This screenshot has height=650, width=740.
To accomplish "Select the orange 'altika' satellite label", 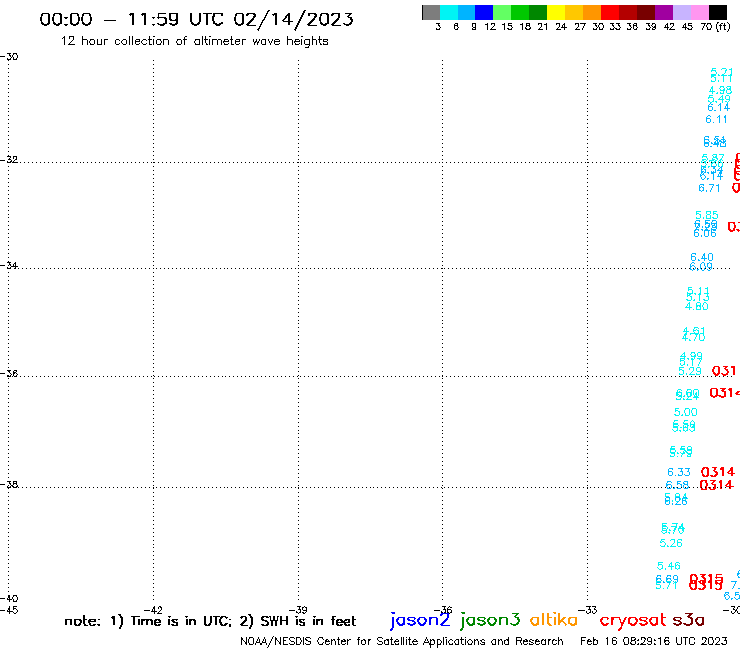I will tap(554, 620).
